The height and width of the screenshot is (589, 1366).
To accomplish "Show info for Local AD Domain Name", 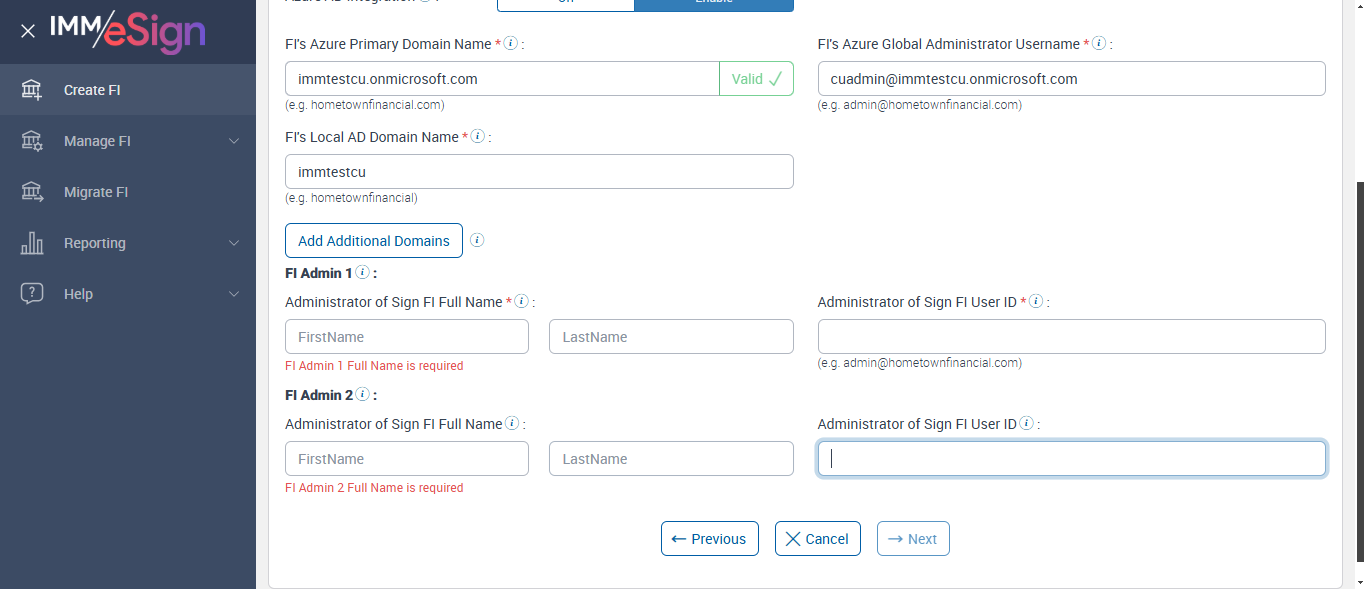I will tap(478, 137).
